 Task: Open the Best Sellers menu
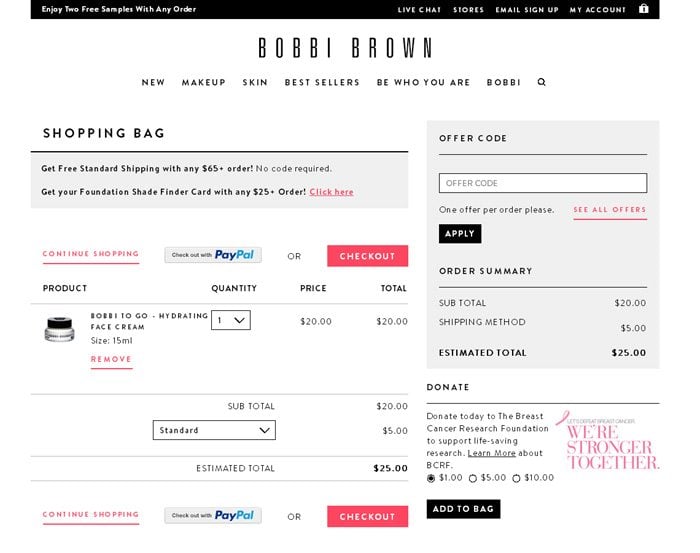click(x=322, y=82)
